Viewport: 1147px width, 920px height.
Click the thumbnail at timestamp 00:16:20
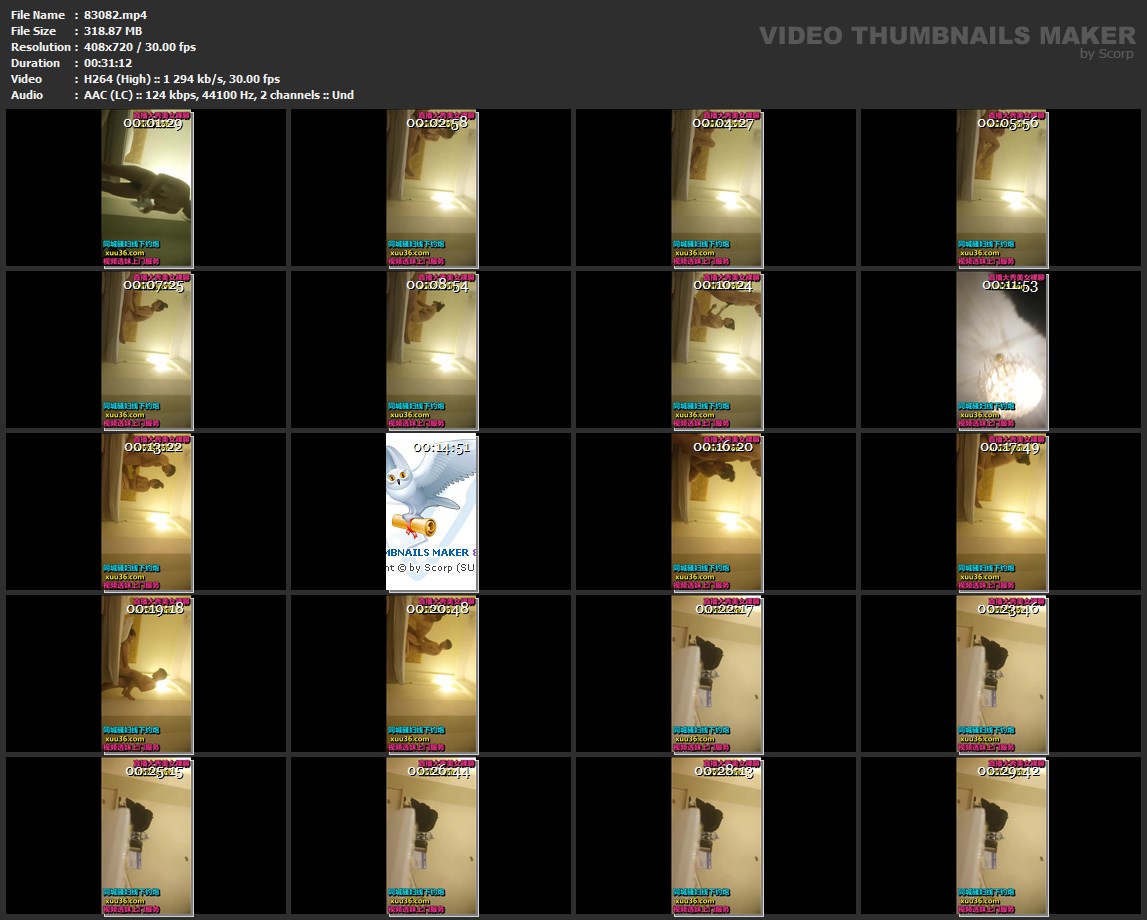(x=716, y=513)
